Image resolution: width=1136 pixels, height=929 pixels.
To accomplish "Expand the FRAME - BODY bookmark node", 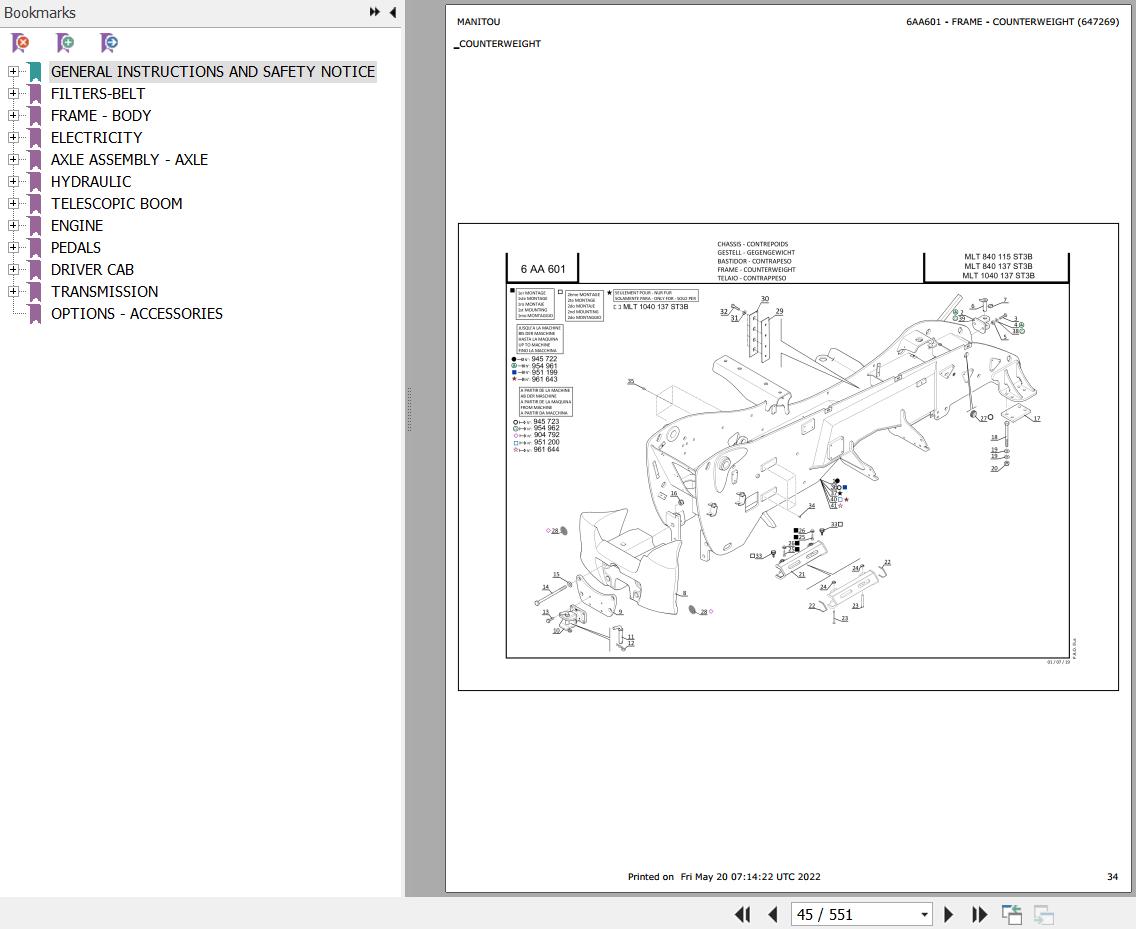I will [x=13, y=115].
